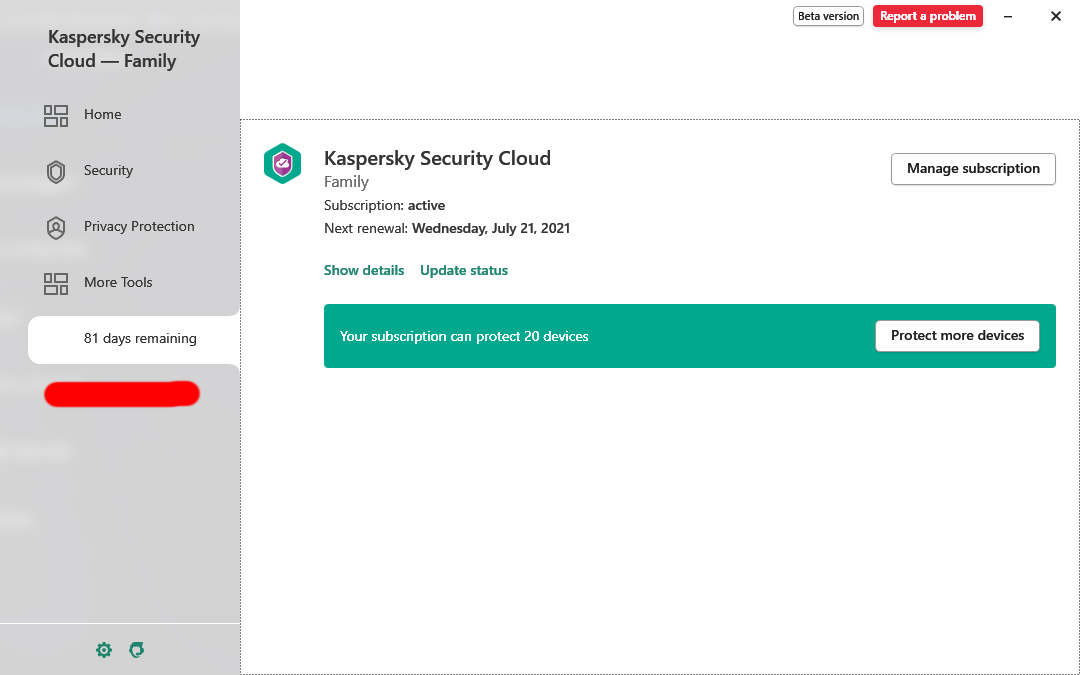The width and height of the screenshot is (1080, 675).
Task: Select the 81 days remaining tab
Action: [139, 339]
